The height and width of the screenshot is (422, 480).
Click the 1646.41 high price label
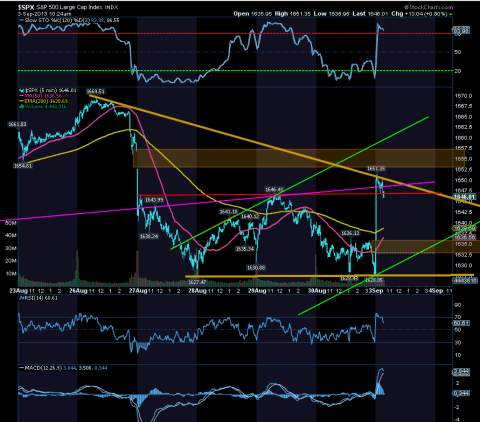coord(274,190)
